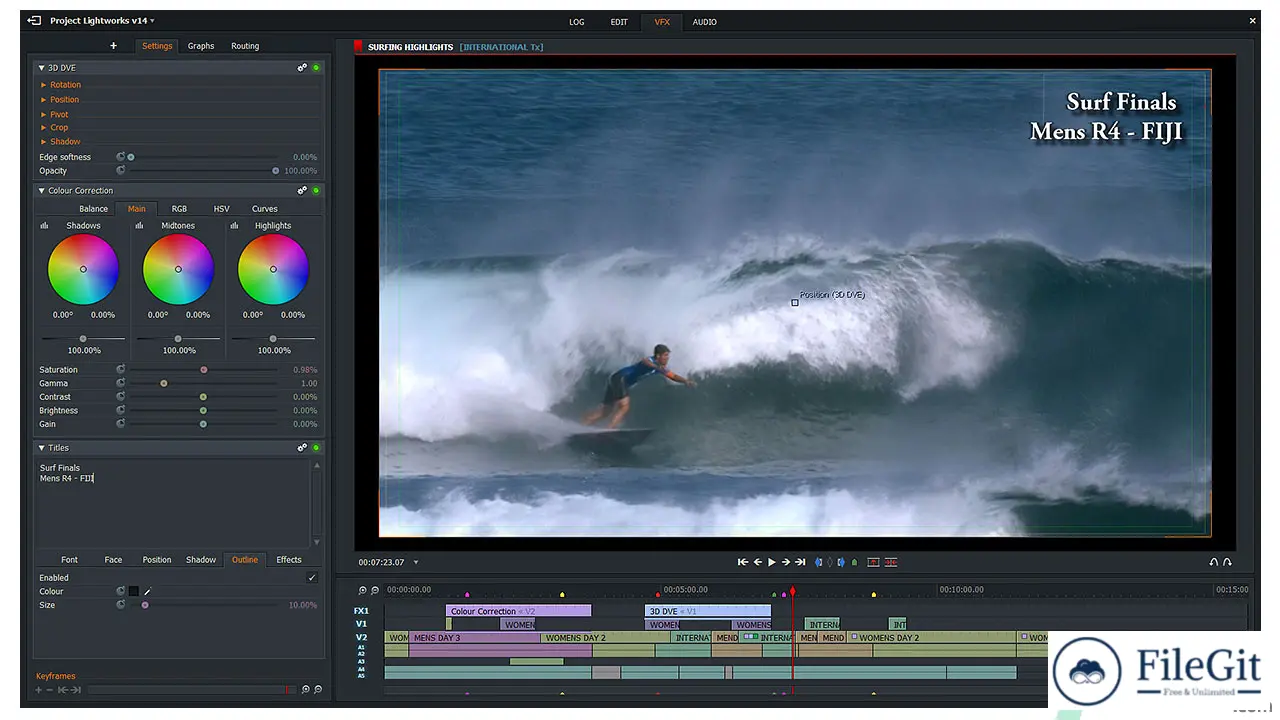
Task: Uncheck the outline Enabled checkbox
Action: tap(312, 578)
